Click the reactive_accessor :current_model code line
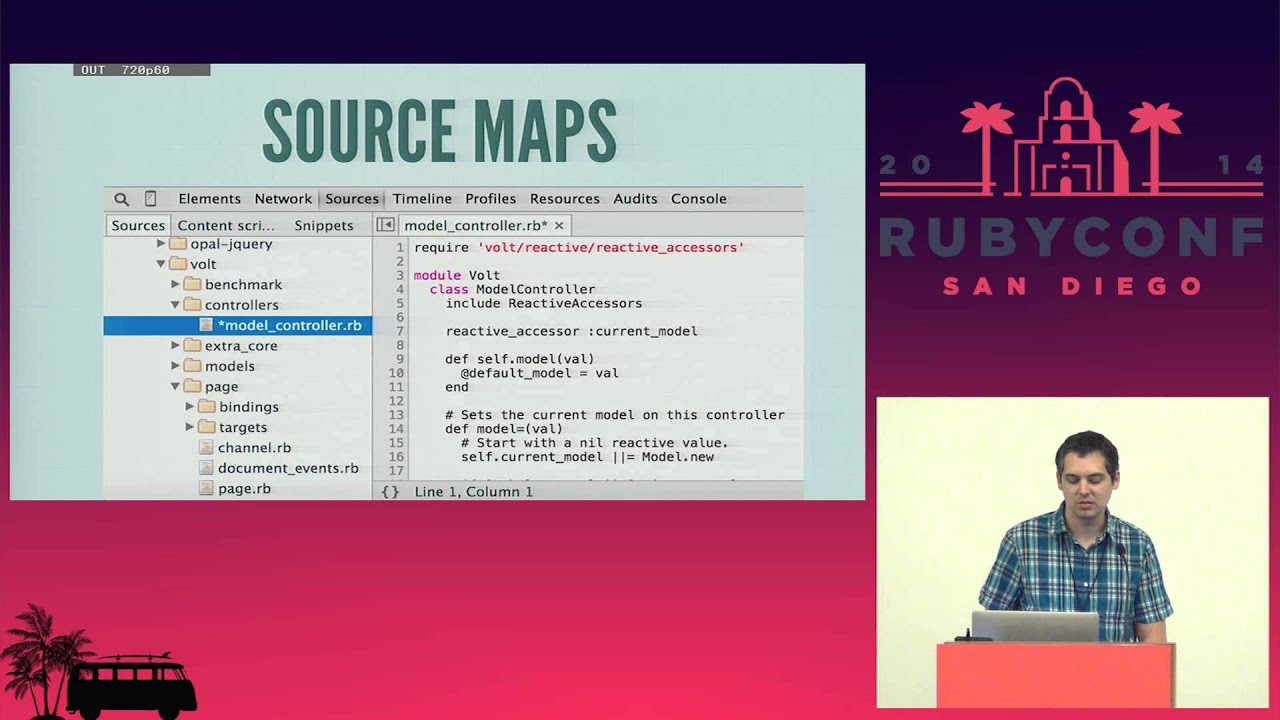Screen dimensions: 1280x720 572,331
